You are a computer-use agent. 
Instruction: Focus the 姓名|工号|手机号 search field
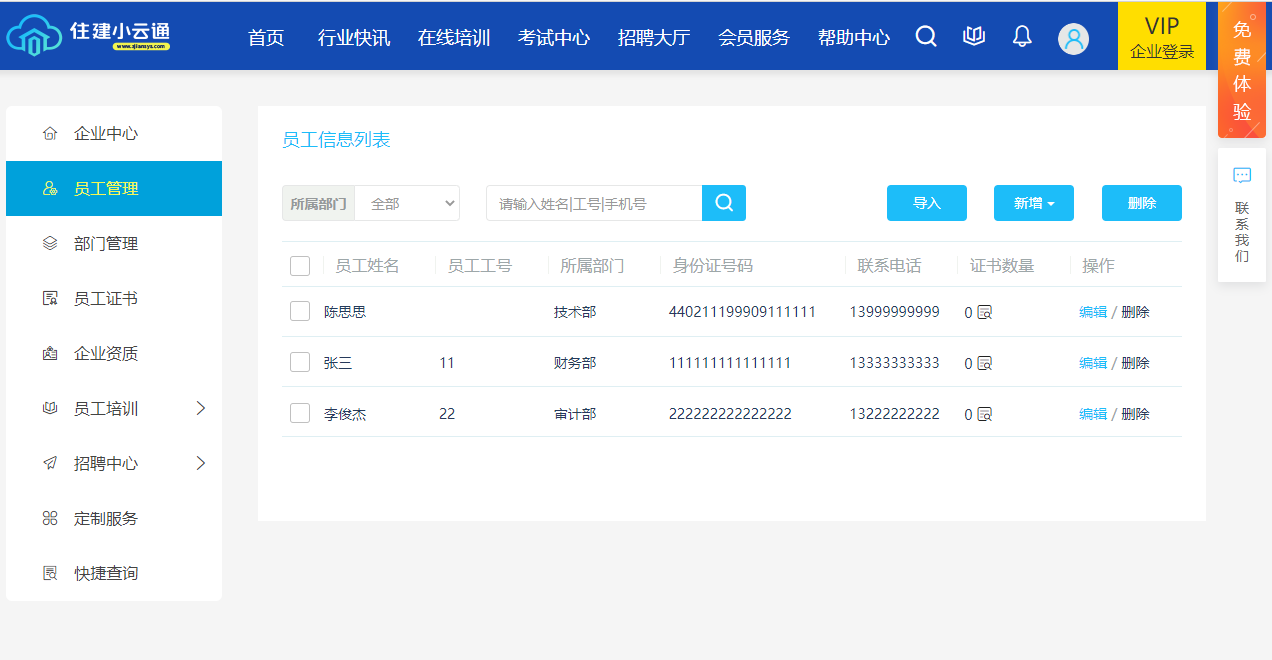594,203
